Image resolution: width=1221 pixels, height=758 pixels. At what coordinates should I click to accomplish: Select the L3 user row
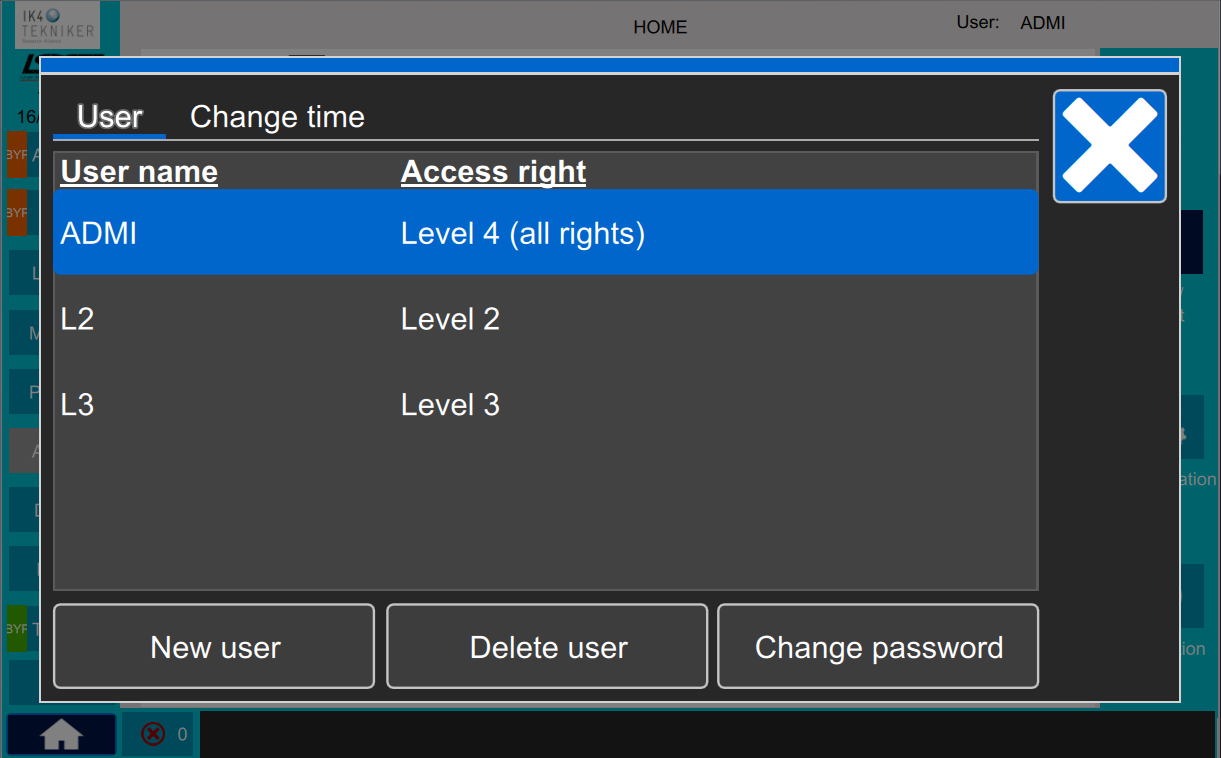[x=546, y=404]
